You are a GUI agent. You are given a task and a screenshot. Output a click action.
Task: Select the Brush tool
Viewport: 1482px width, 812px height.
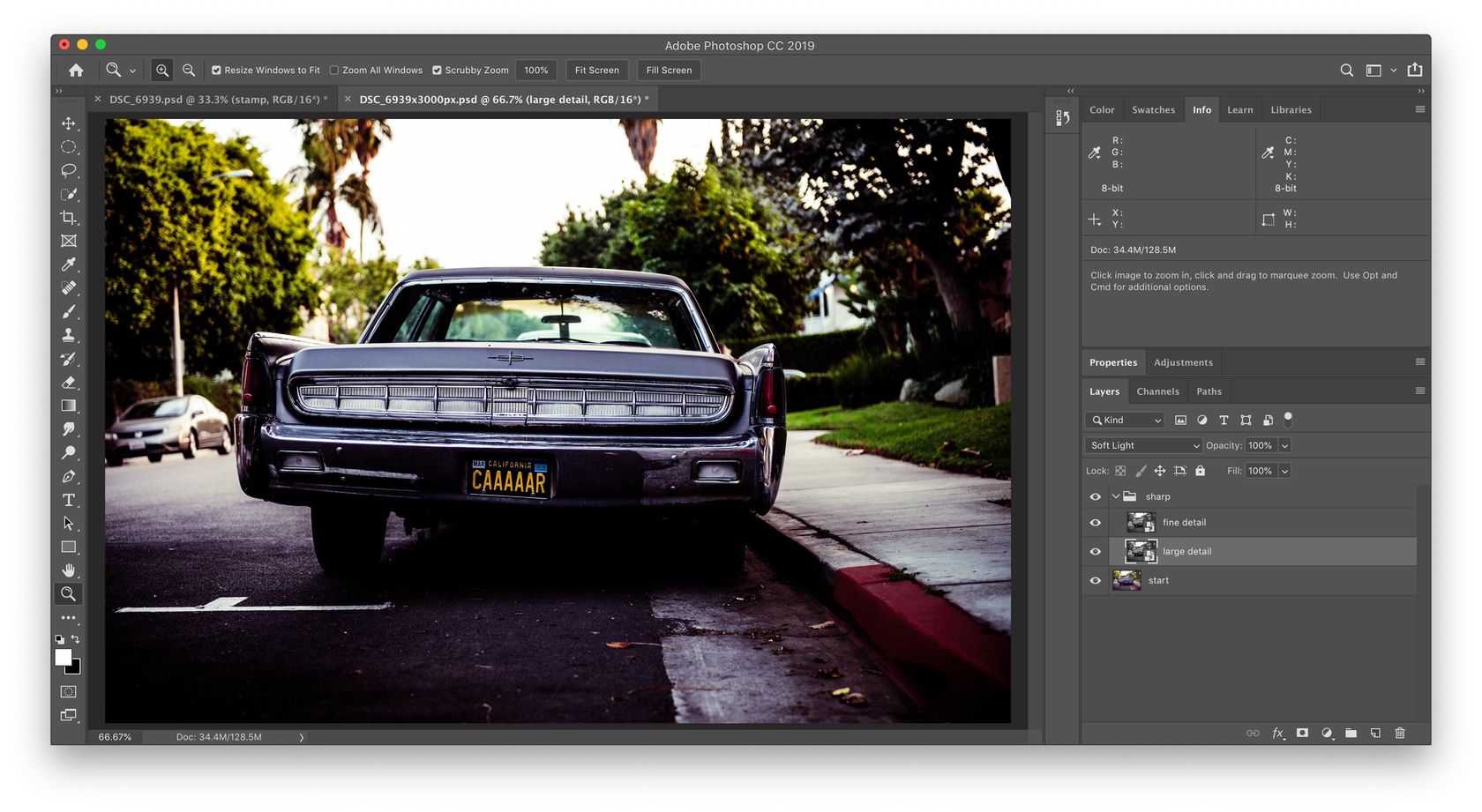(x=68, y=311)
